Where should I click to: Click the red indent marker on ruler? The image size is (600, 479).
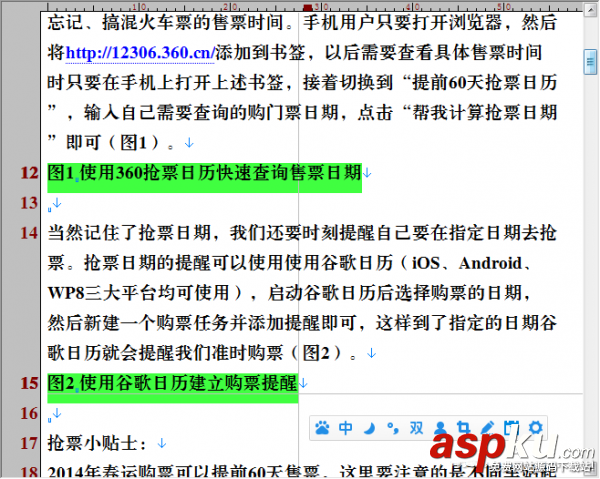(x=308, y=7)
